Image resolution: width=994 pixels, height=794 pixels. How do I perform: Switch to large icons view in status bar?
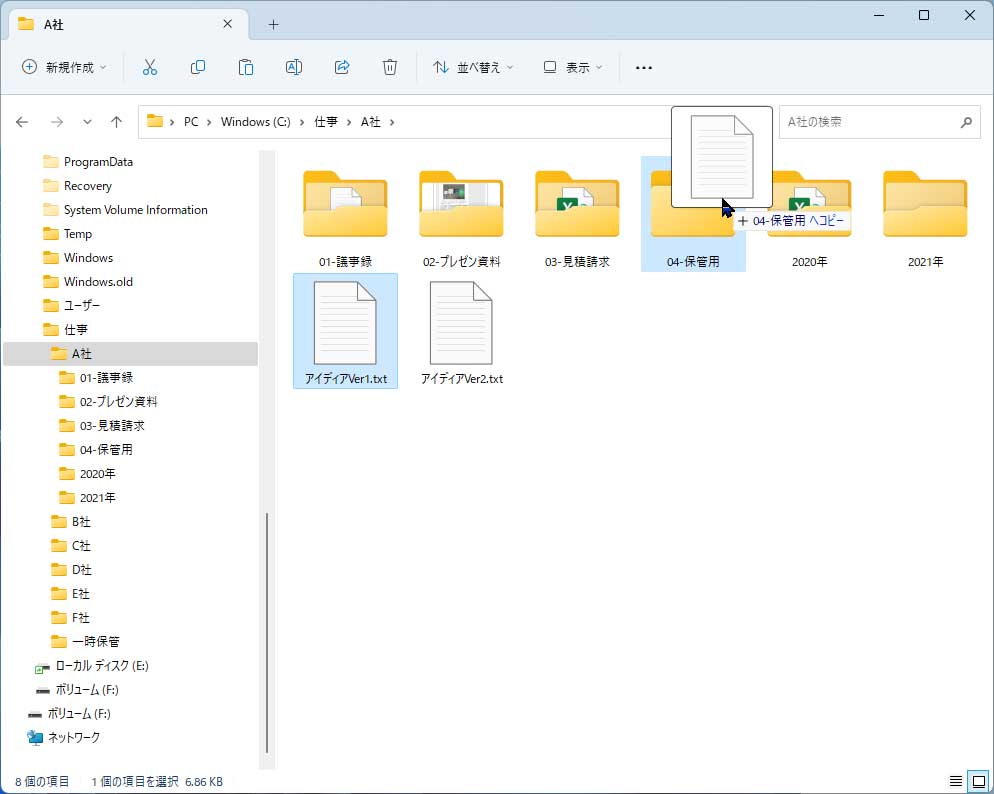[x=979, y=781]
